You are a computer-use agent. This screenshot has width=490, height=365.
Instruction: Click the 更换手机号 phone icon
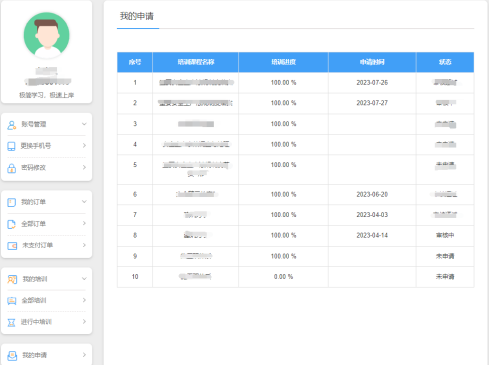click(x=11, y=146)
